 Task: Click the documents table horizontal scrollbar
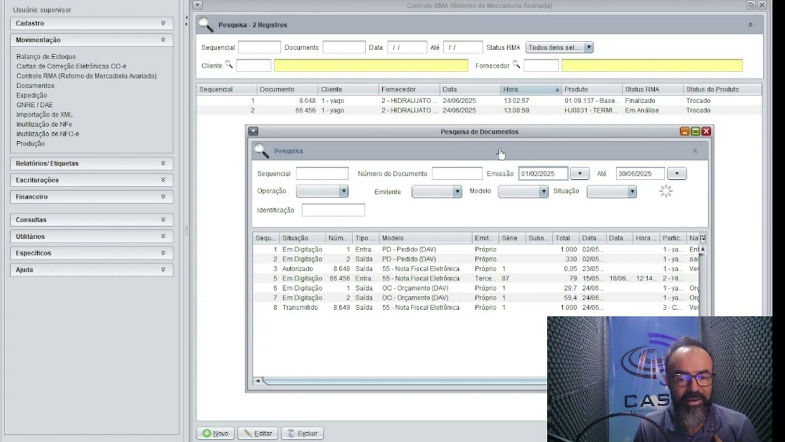[404, 381]
